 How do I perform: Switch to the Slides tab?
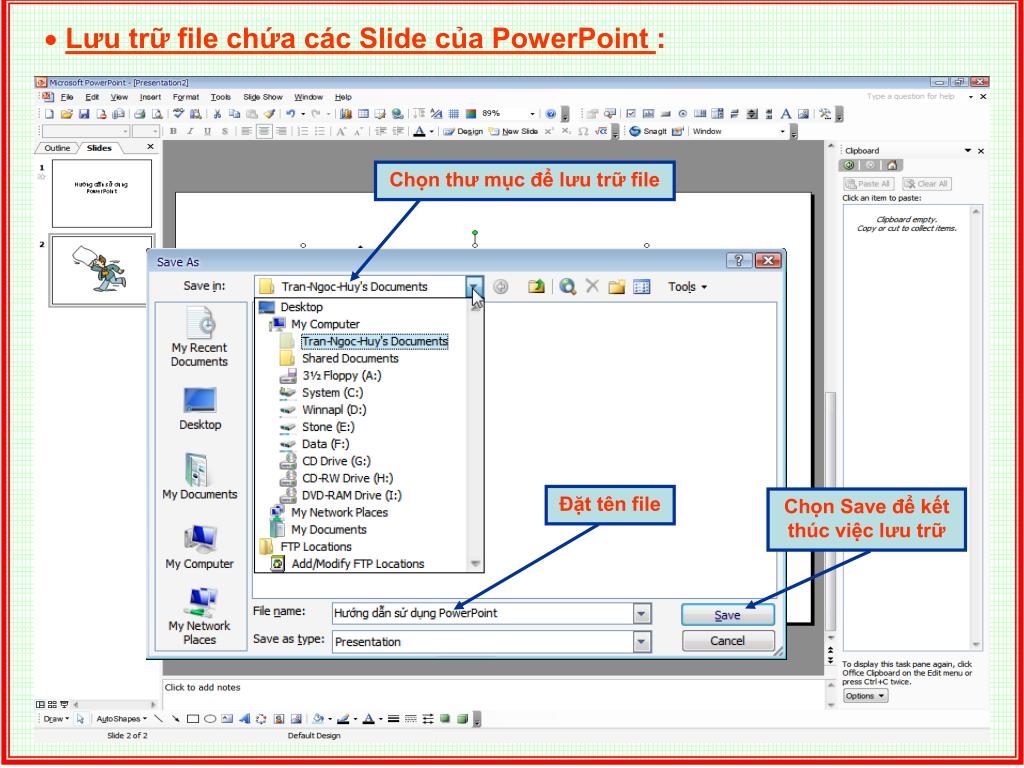pyautogui.click(x=99, y=148)
